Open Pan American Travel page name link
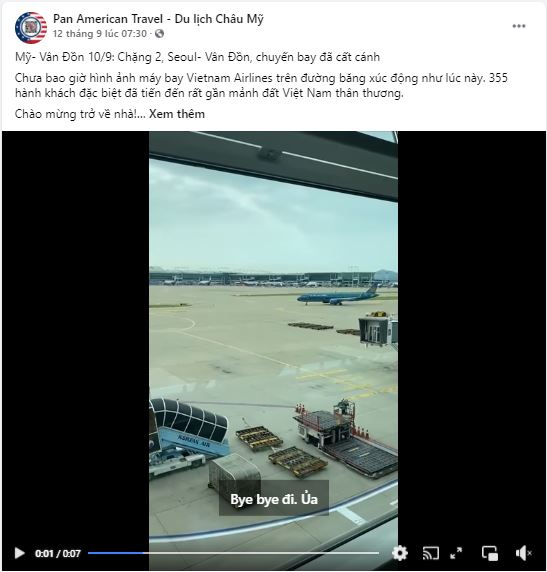Viewport: 547px width, 572px height. 158,19
